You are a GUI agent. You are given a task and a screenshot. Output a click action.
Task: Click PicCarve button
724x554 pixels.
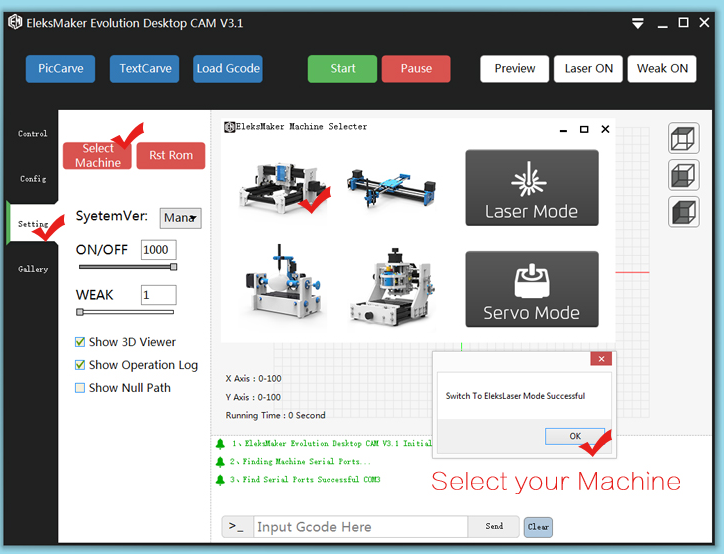point(60,69)
